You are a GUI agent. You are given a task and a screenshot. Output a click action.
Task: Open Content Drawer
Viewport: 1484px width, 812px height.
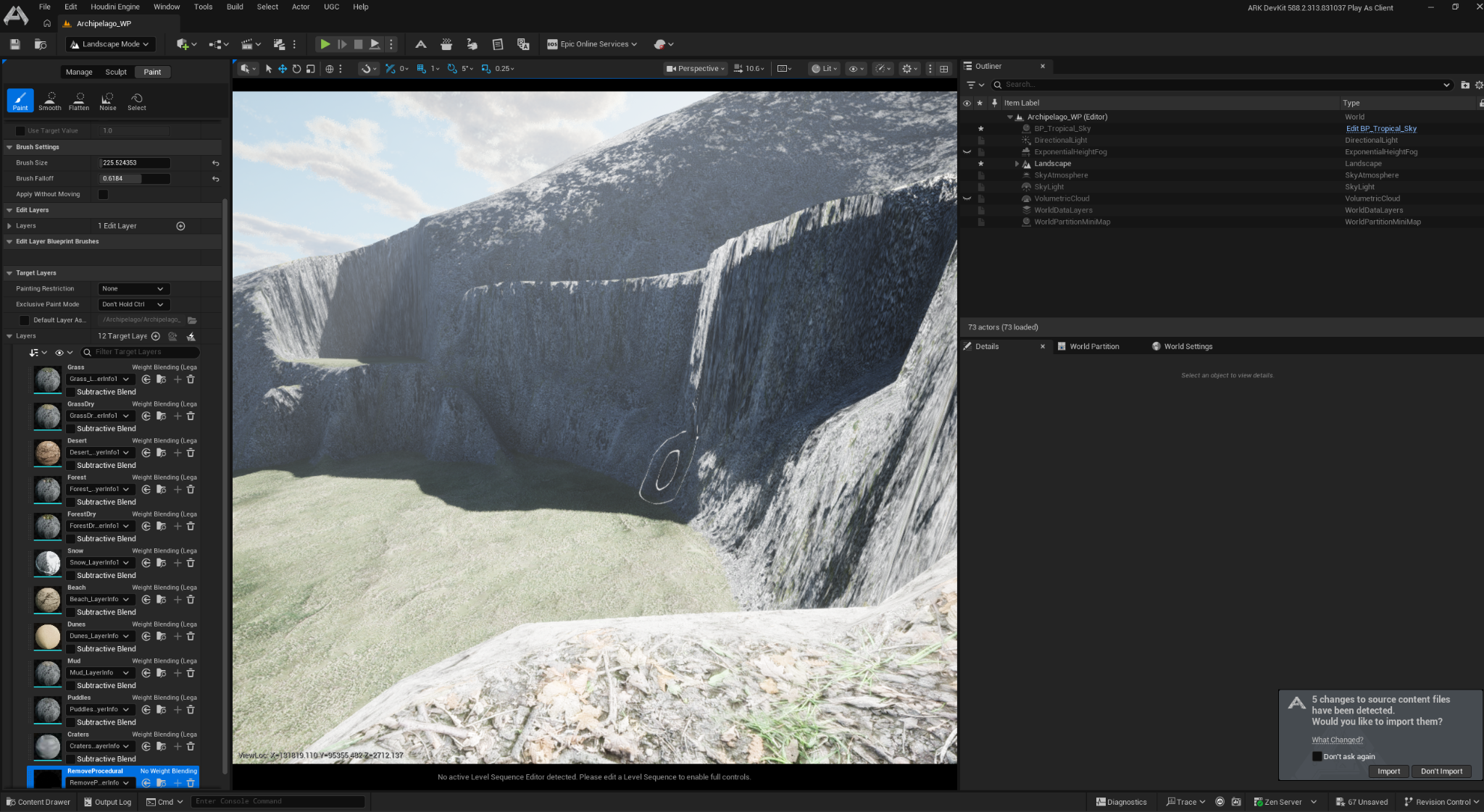click(x=38, y=802)
